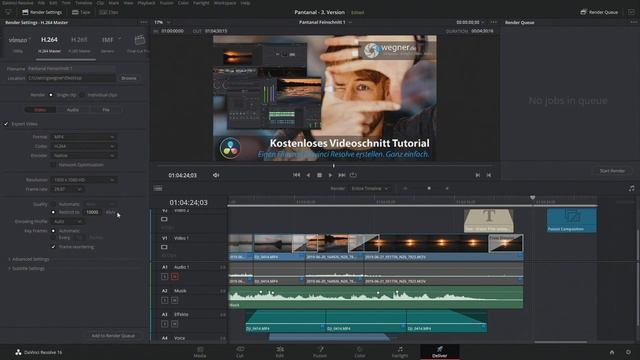Set mark out point icon

489,175
